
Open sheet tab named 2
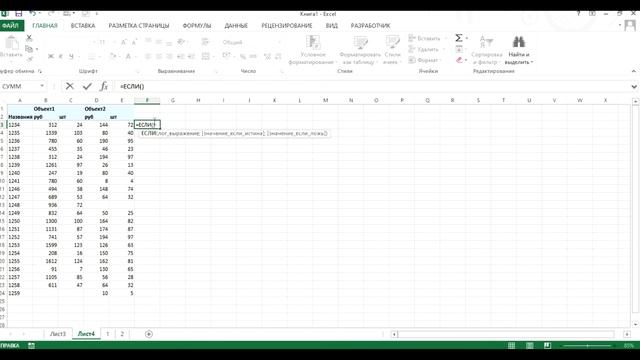point(122,334)
